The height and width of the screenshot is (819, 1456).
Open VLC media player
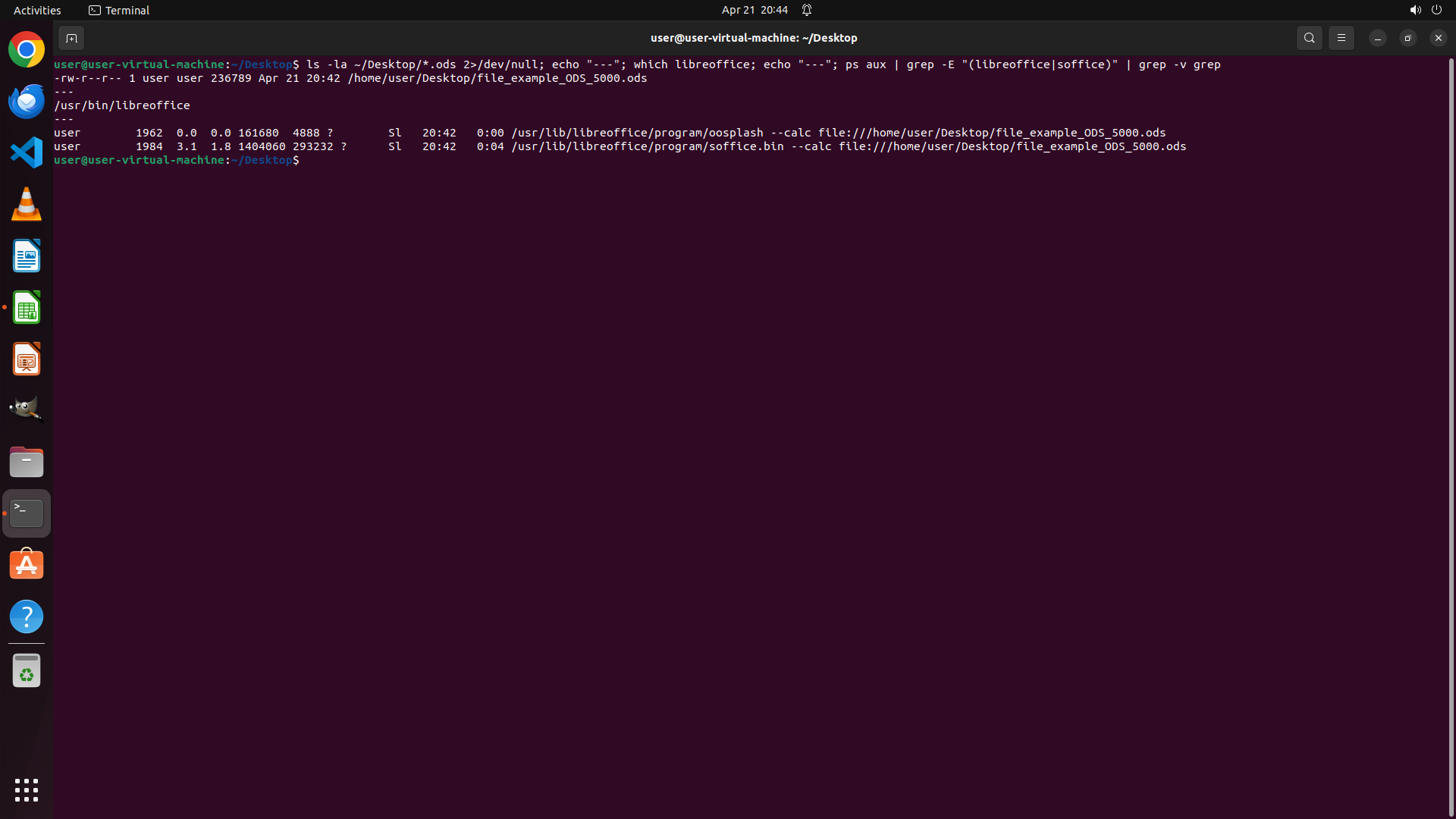tap(27, 204)
